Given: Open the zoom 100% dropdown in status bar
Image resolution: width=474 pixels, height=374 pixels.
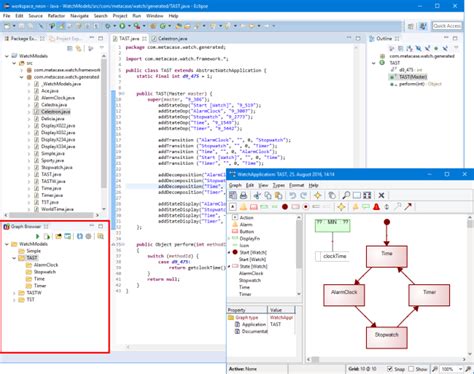Looking at the screenshot, I should (460, 369).
